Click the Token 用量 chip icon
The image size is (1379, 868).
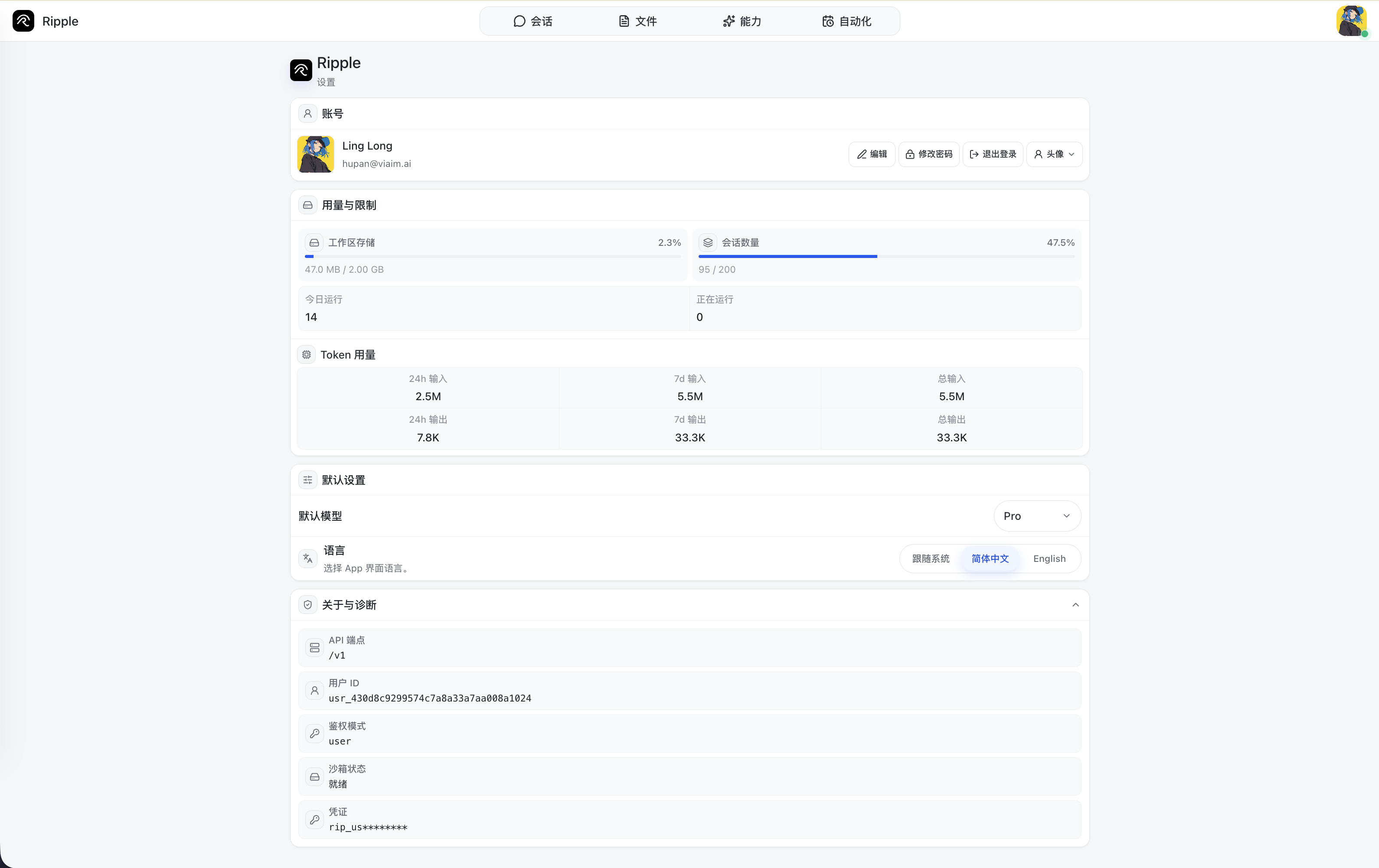click(x=307, y=354)
